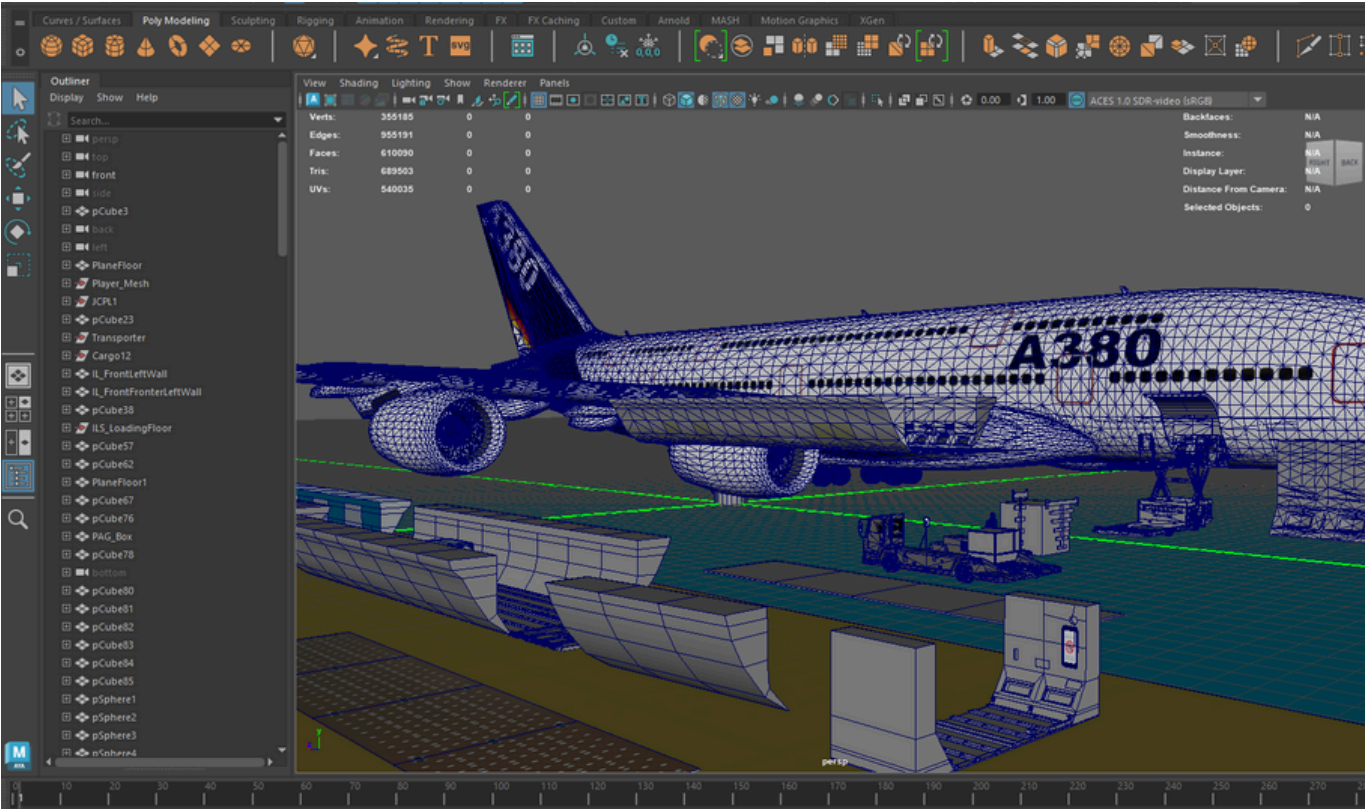Expand the Cargo12 node in Outliner
Image resolution: width=1365 pixels, height=809 pixels.
tap(67, 355)
